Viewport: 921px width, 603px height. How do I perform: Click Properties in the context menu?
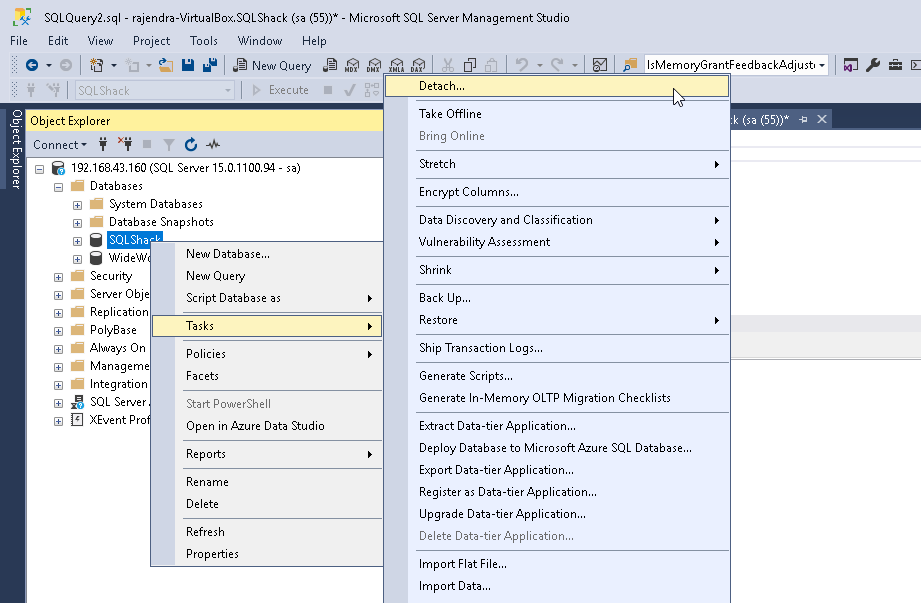[x=212, y=554]
